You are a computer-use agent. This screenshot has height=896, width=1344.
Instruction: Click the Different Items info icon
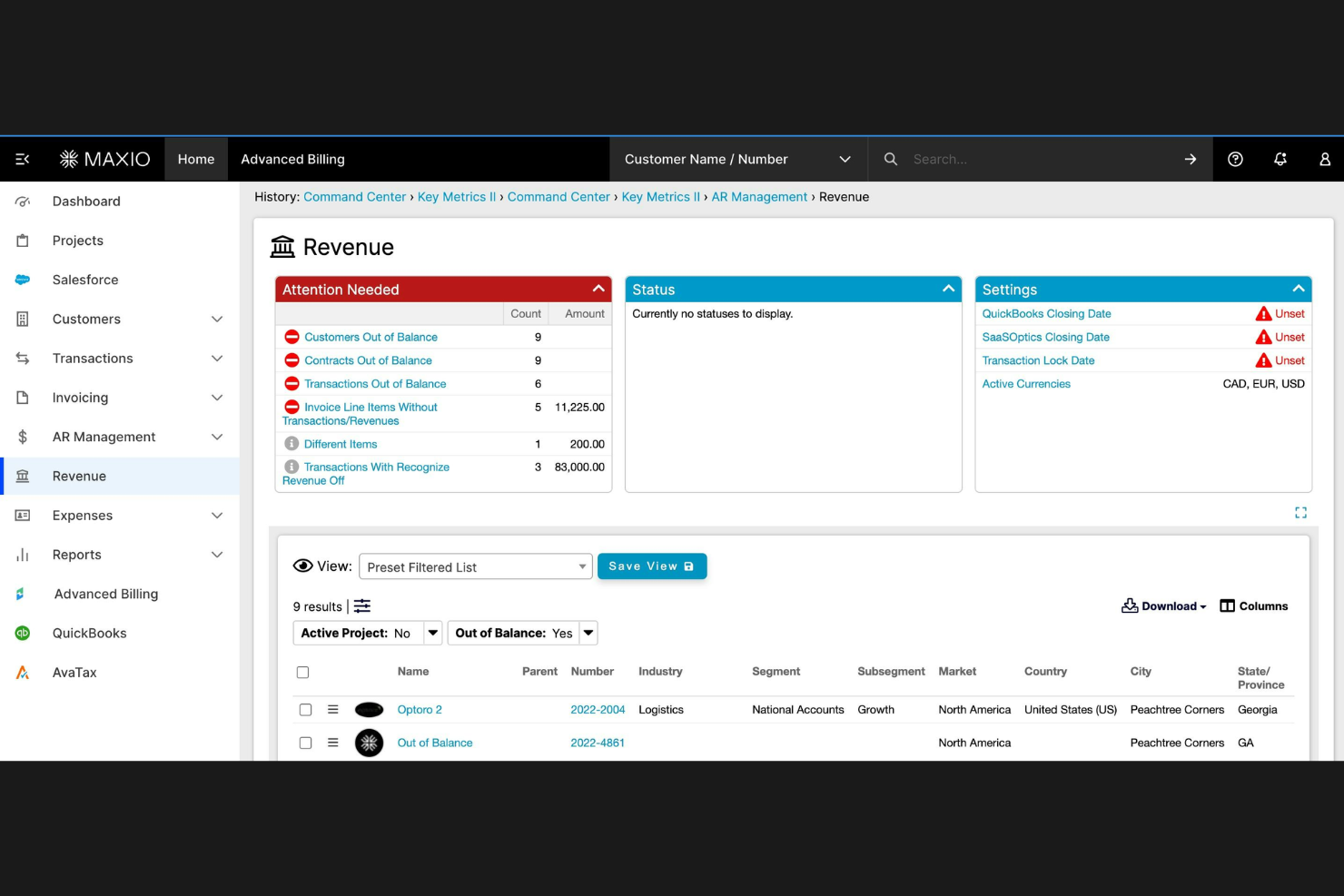(x=292, y=444)
